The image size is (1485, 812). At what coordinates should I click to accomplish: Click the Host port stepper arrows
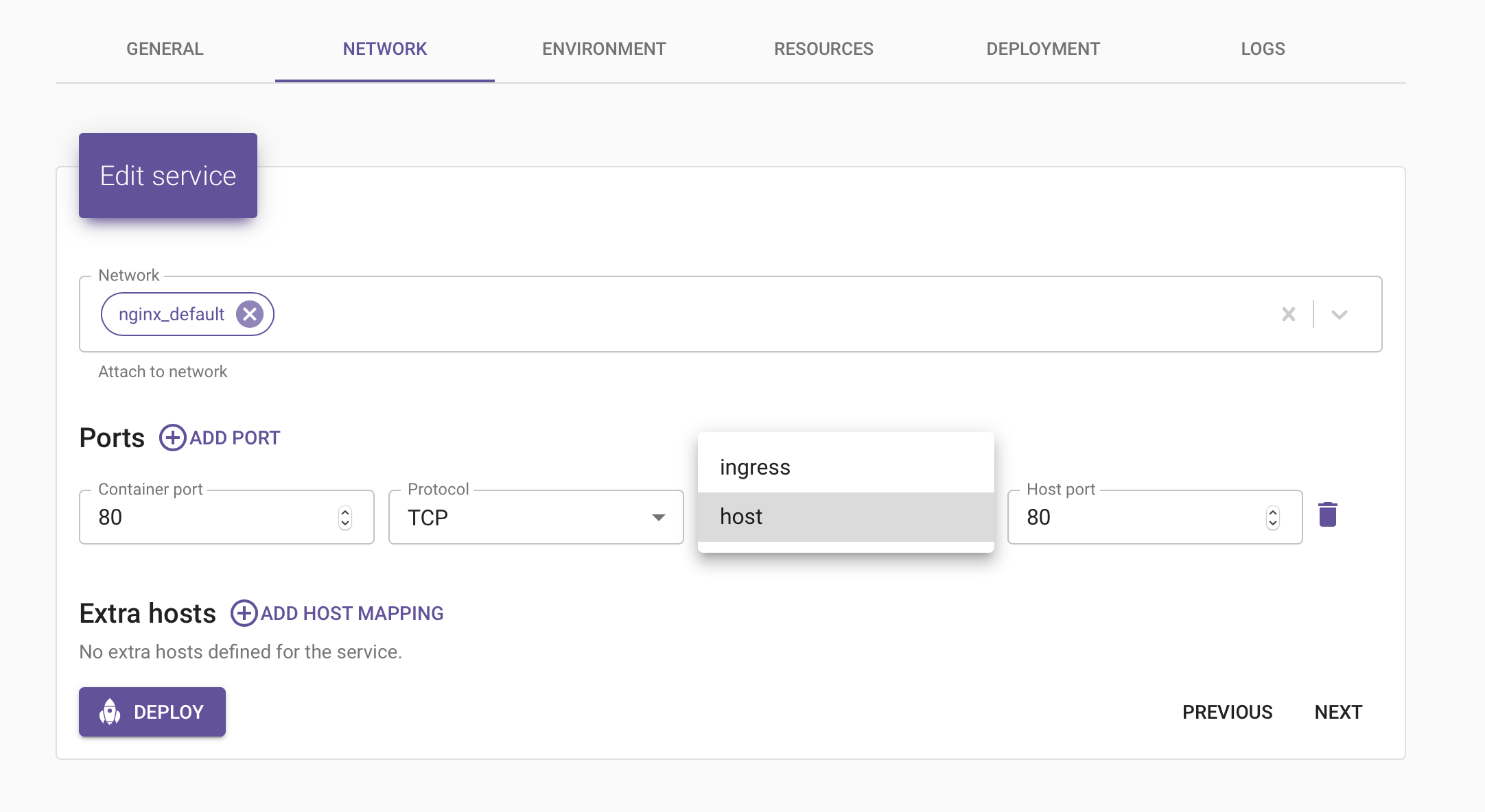tap(1273, 518)
